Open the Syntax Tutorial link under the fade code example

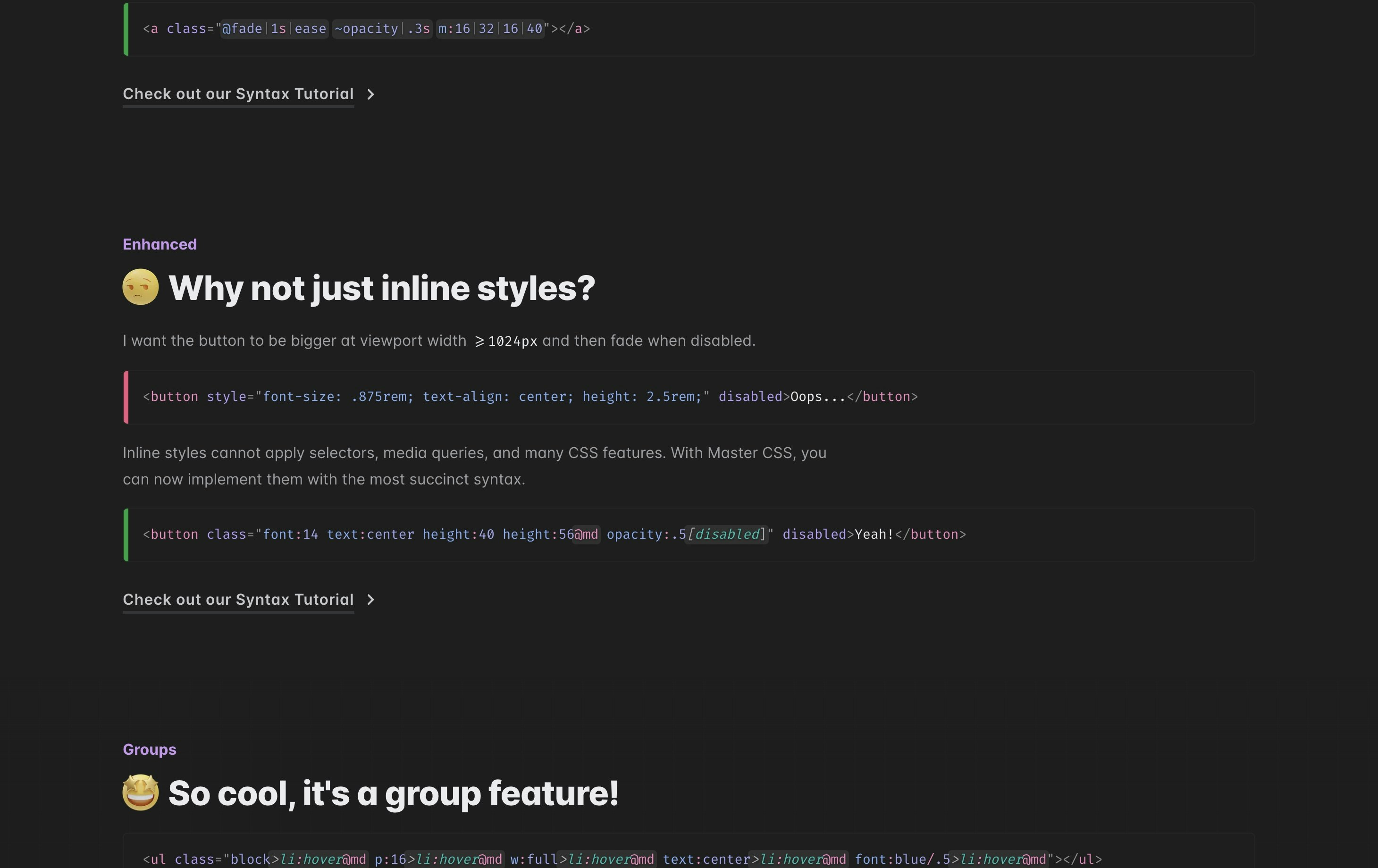[238, 94]
